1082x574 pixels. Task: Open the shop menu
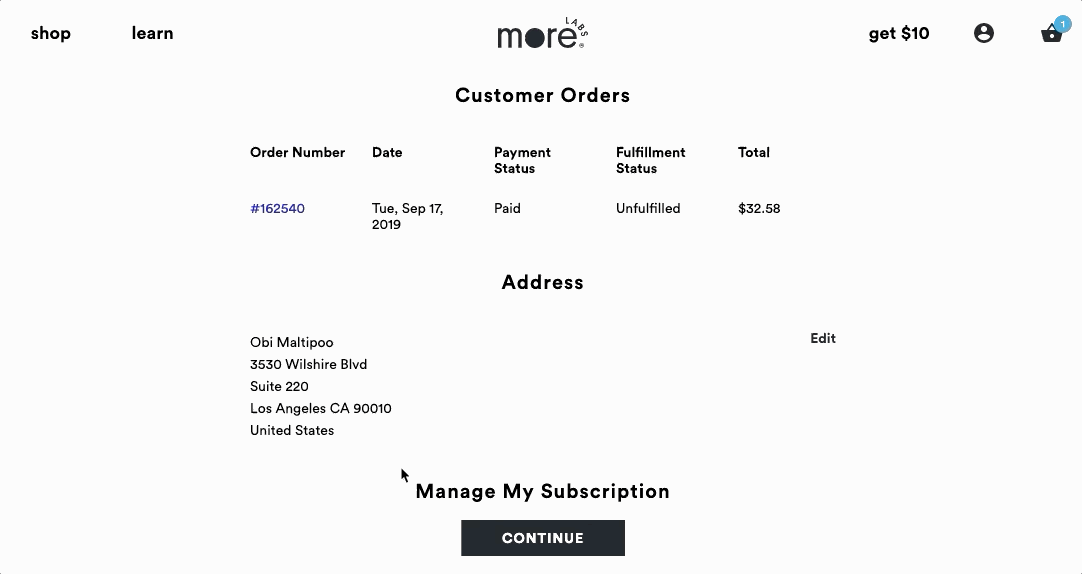pos(51,33)
